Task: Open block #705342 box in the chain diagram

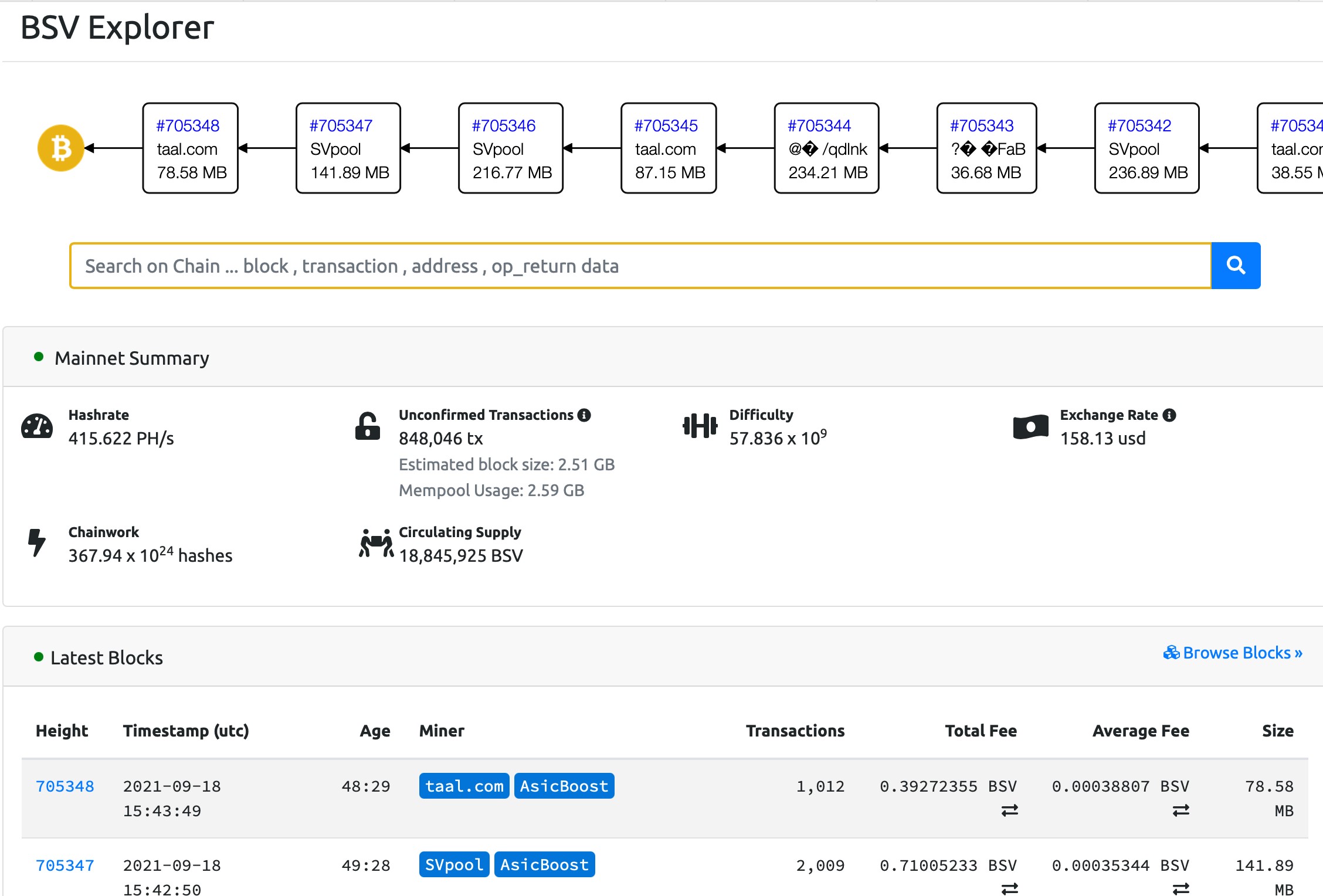Action: pos(1147,148)
